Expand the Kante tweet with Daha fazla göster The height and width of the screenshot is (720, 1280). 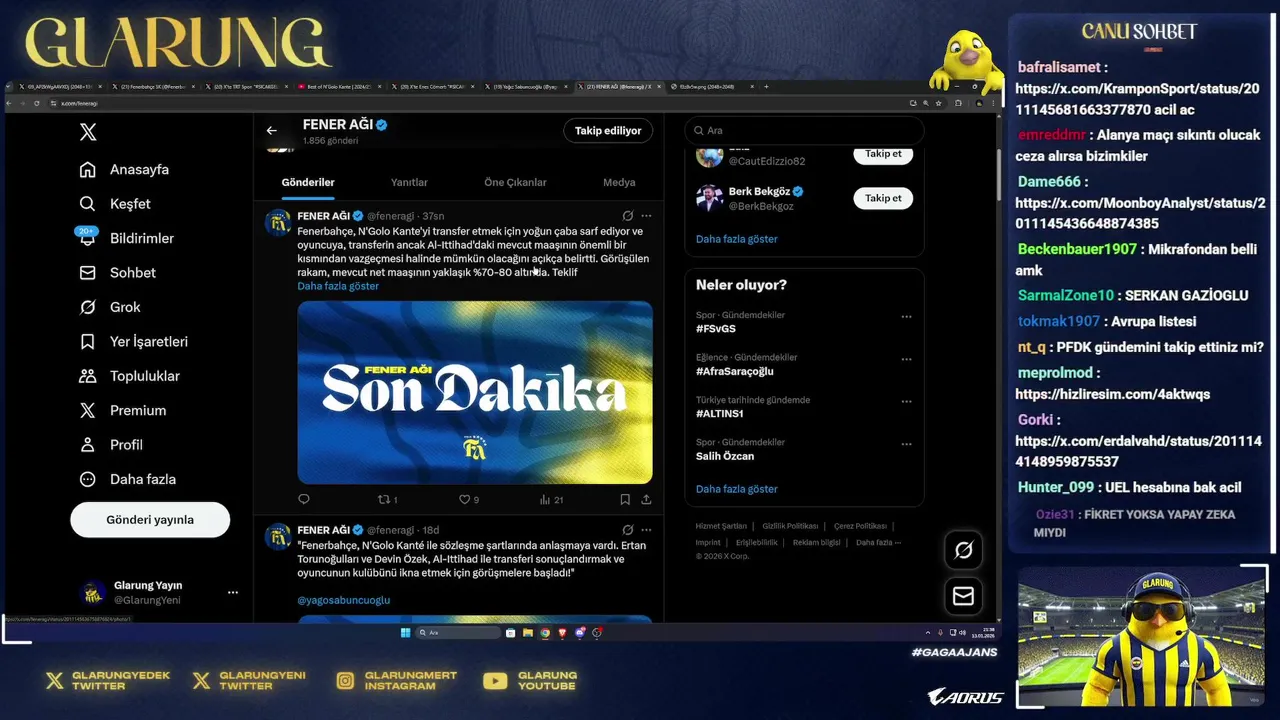click(338, 286)
